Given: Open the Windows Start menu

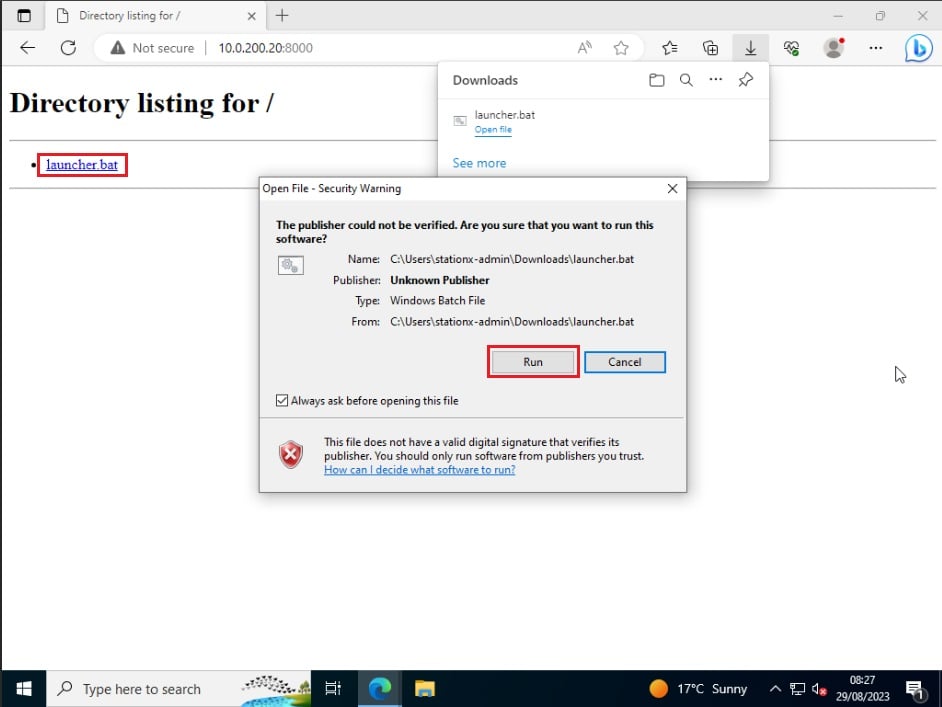Looking at the screenshot, I should pos(23,688).
